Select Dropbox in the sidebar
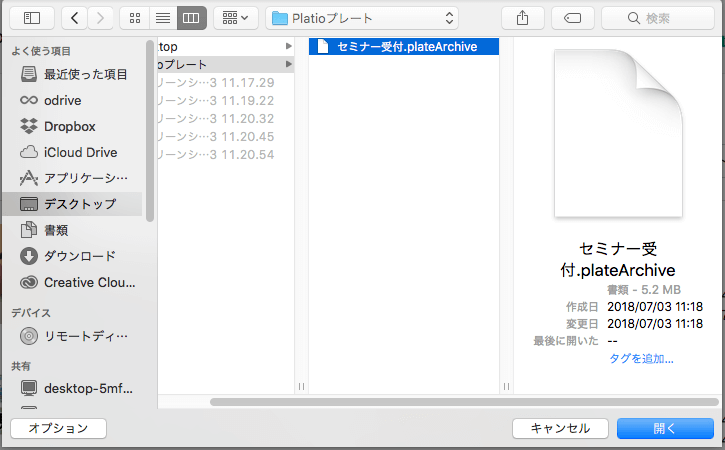This screenshot has height=450, width=725. (69, 126)
